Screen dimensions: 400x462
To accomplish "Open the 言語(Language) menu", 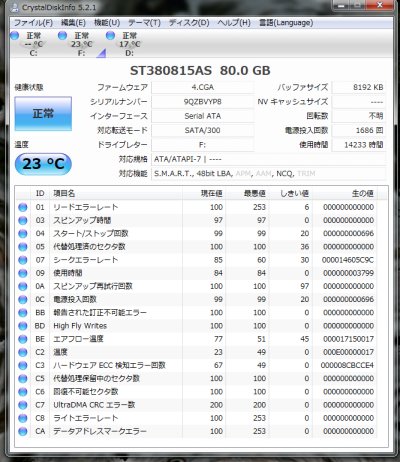I will 286,23.
